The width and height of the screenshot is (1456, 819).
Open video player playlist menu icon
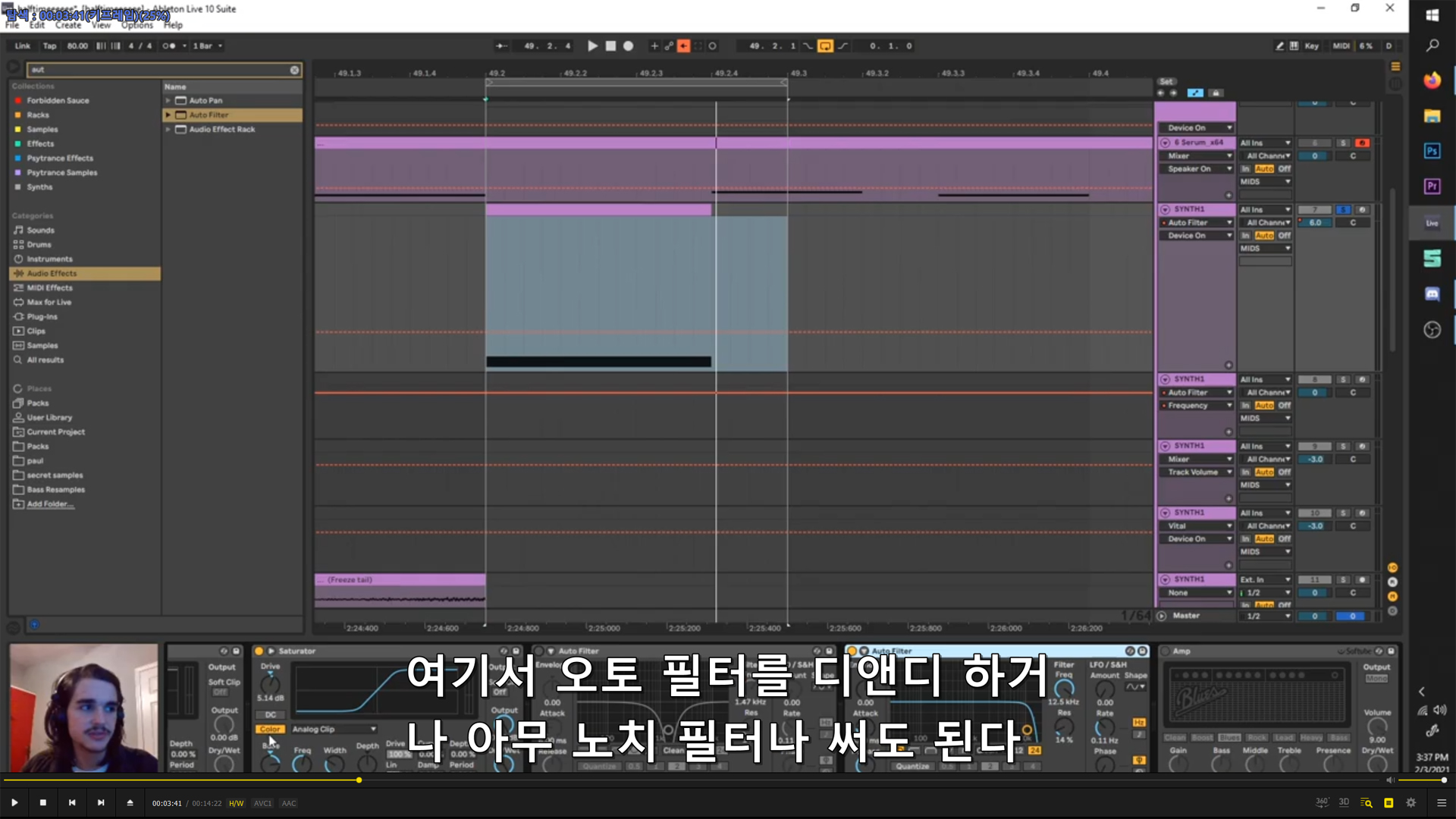coord(1442,802)
